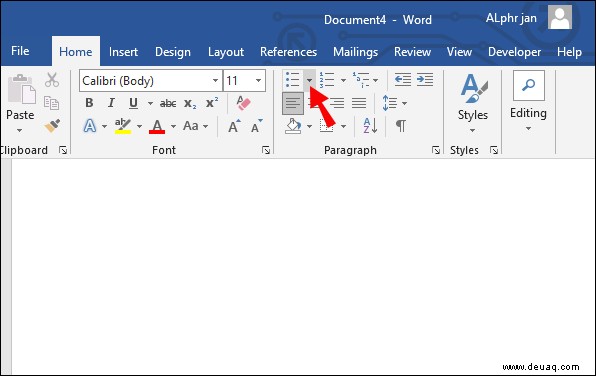Viewport: 596px width, 376px height.
Task: Click the Cut scissors icon
Action: (52, 80)
